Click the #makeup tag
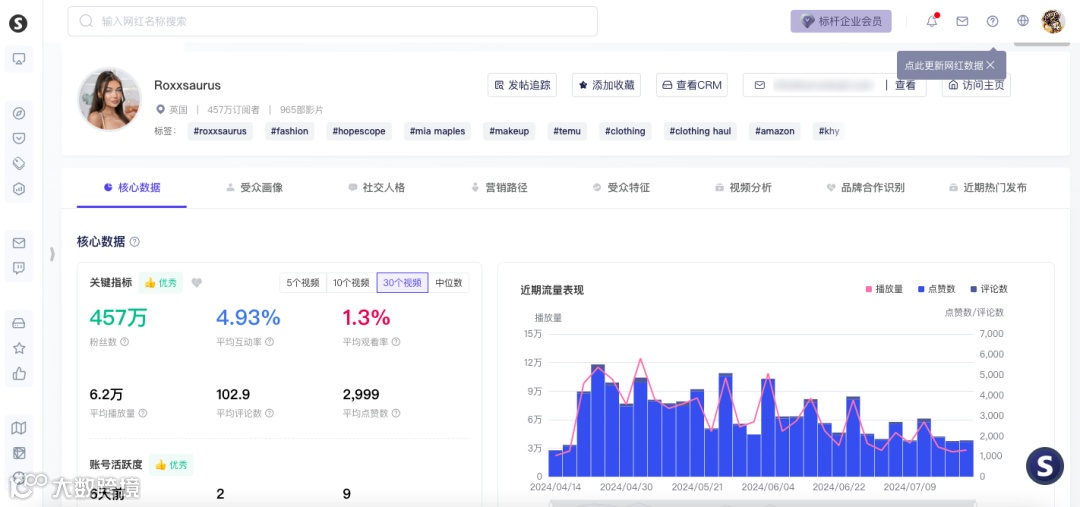Image resolution: width=1080 pixels, height=507 pixels. pos(510,131)
